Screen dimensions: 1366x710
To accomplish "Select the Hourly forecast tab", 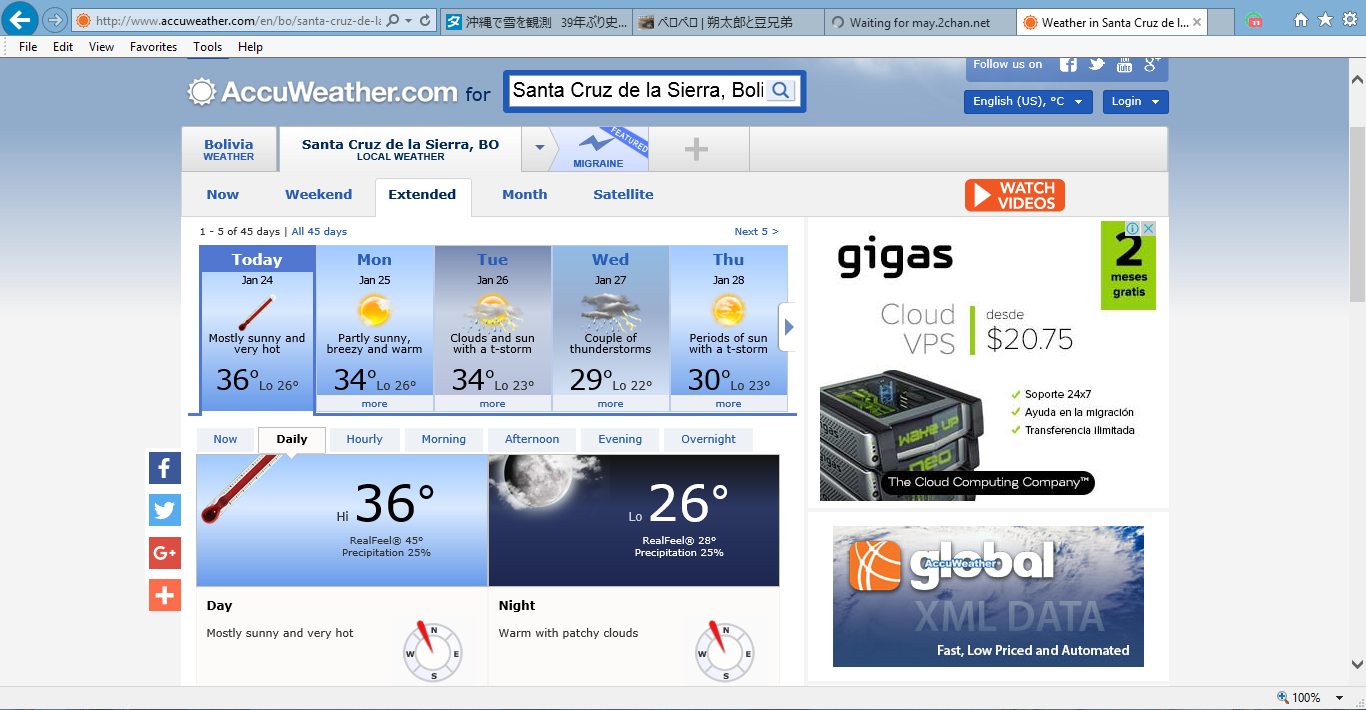I will (x=364, y=439).
